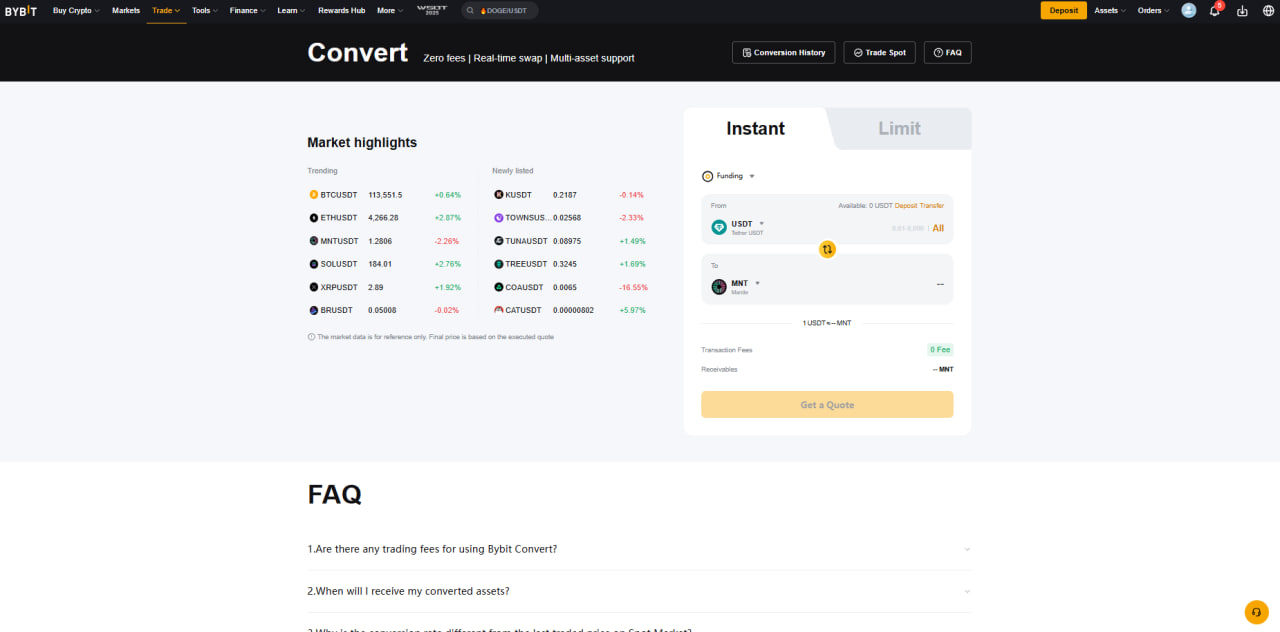Switch to the Instant tab

[x=755, y=128]
